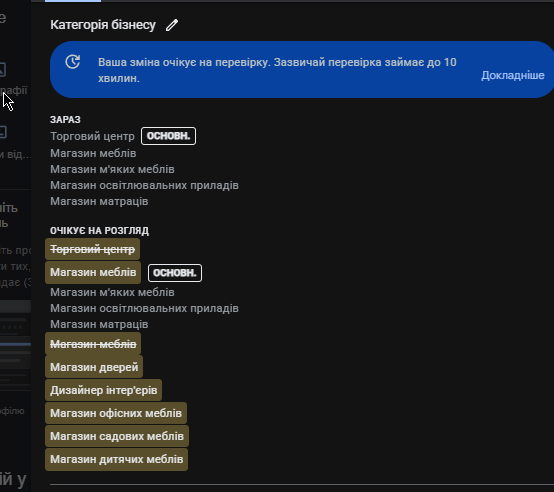Click the highlighted Магазин офісних меблів category

(116, 413)
